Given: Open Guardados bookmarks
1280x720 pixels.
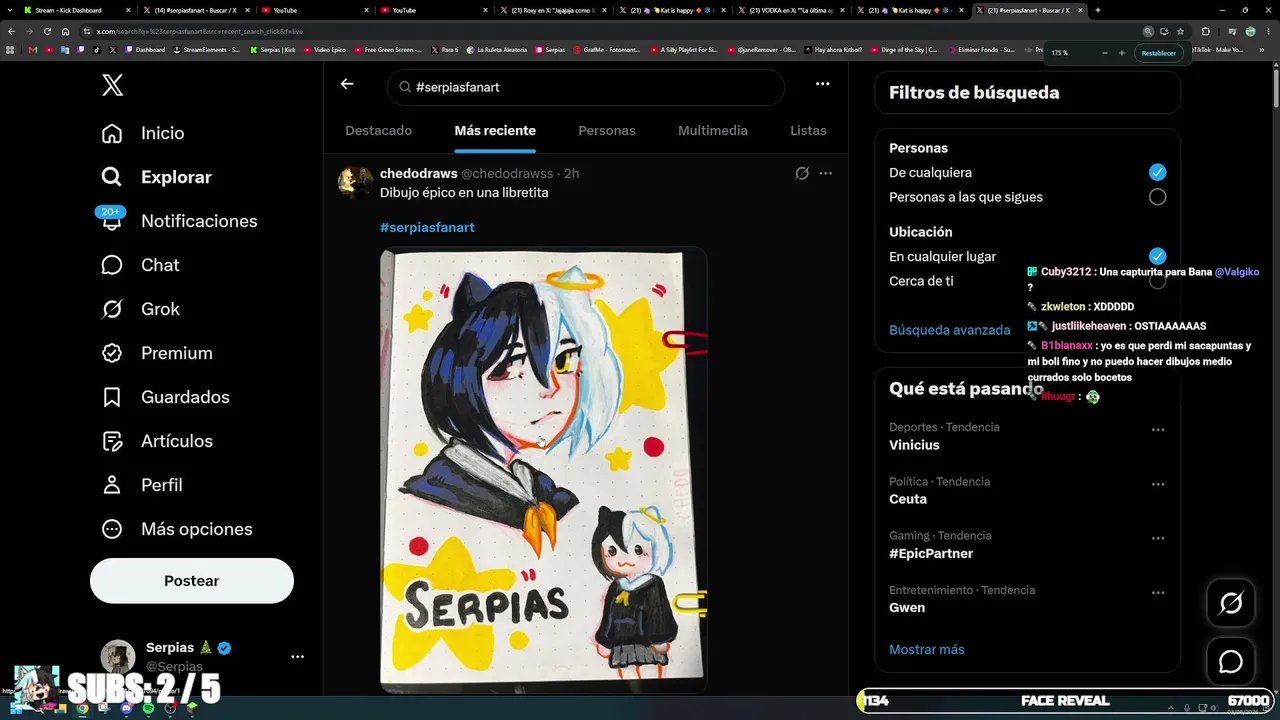Looking at the screenshot, I should point(165,397).
